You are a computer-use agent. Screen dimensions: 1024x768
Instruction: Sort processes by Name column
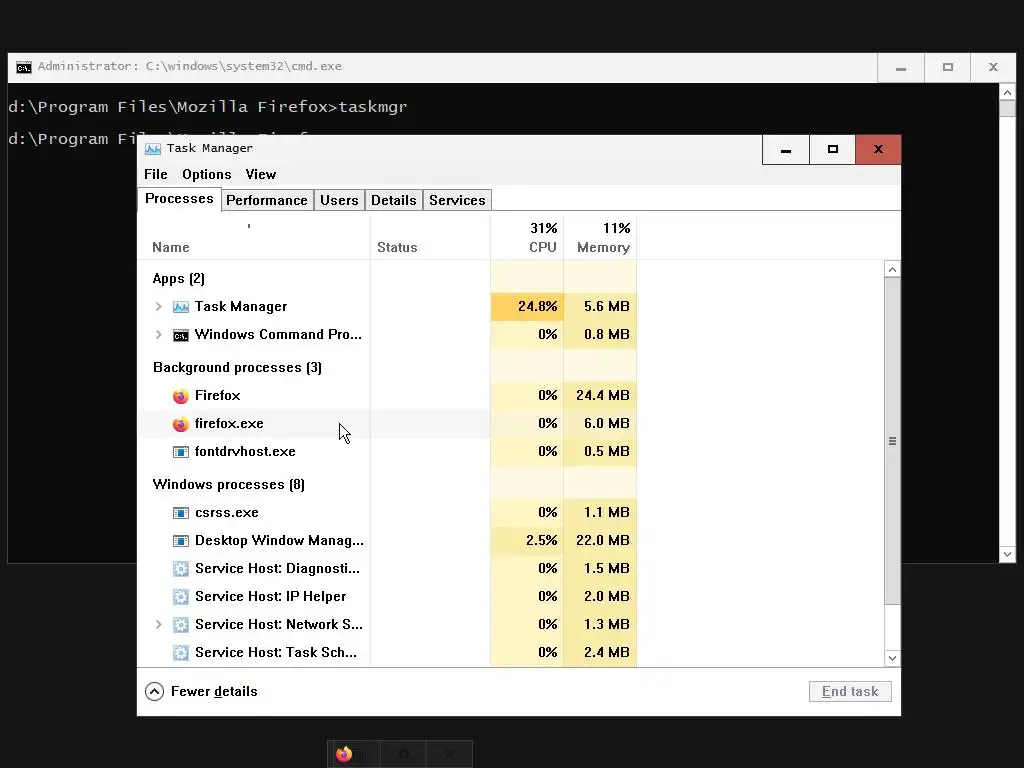click(254, 238)
